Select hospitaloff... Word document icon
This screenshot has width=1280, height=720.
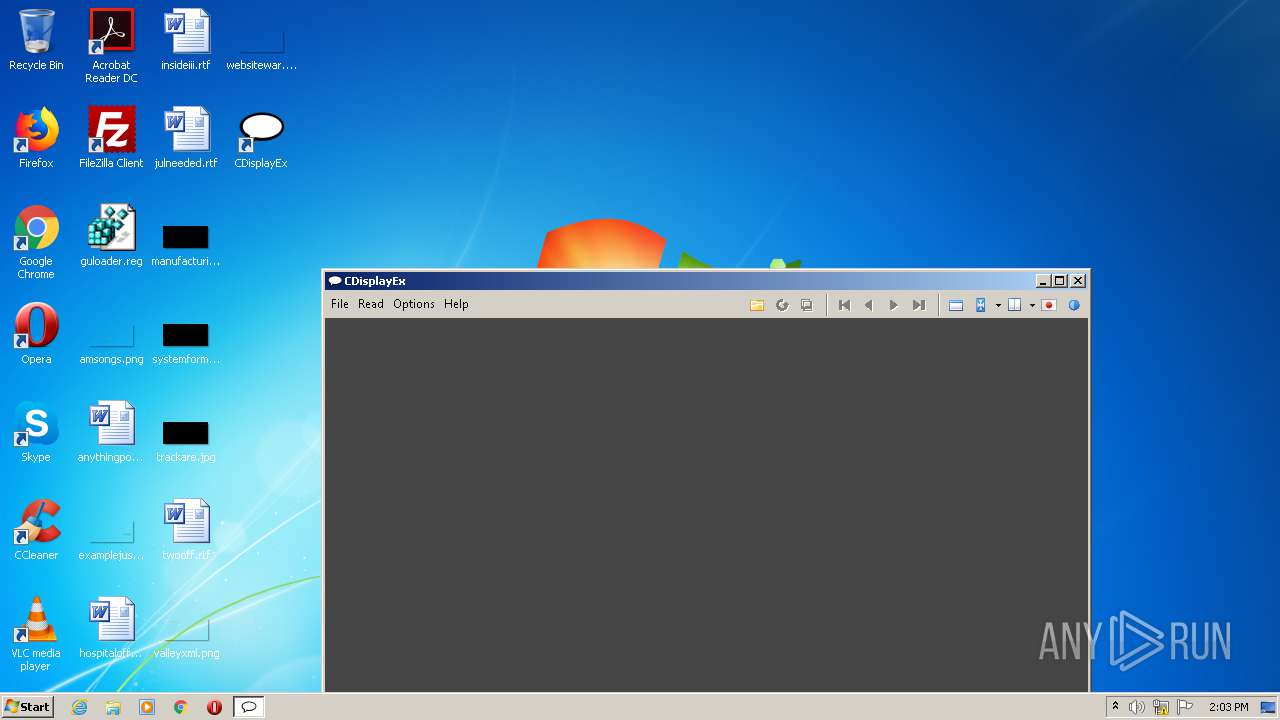111,628
